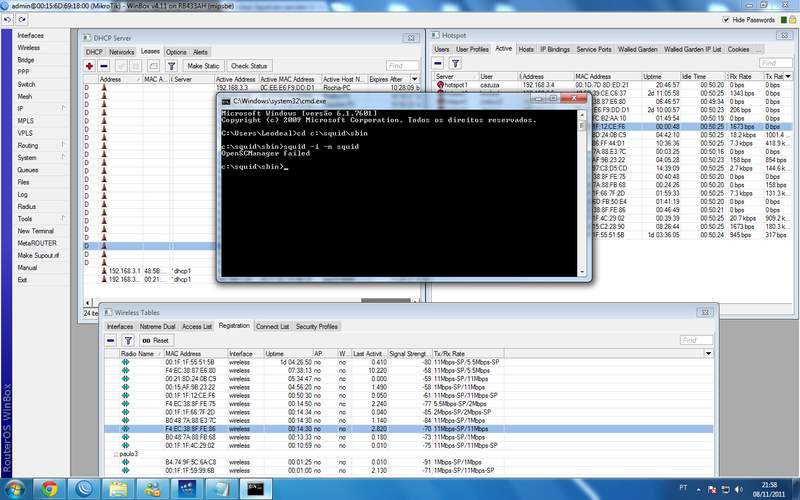Open New Terminal from the sidebar
This screenshot has width=800, height=500.
pos(35,231)
